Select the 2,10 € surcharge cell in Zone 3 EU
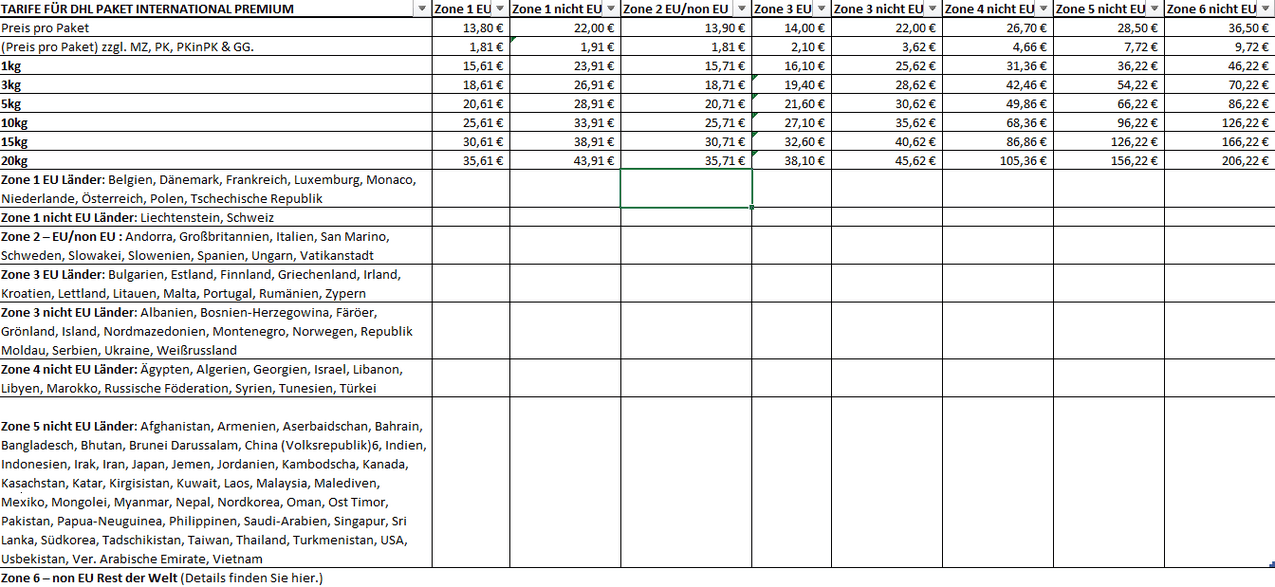 792,47
